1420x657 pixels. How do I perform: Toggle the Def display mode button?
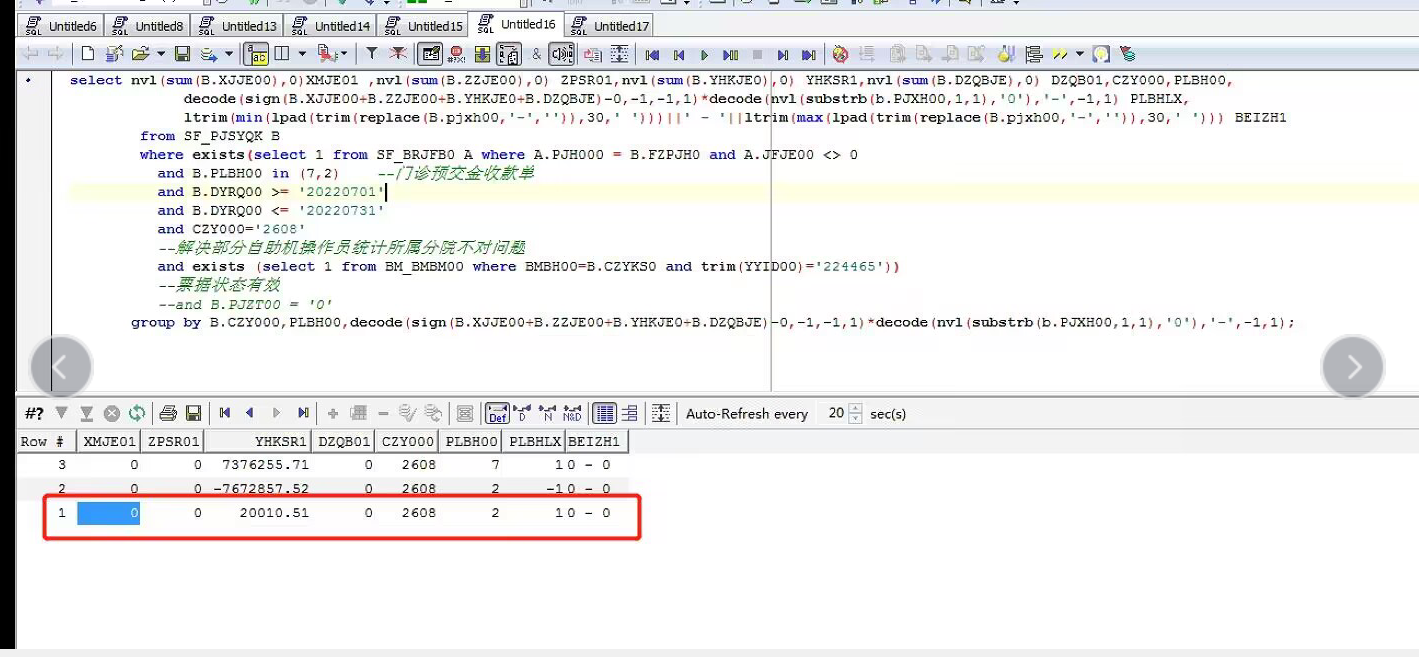(497, 413)
